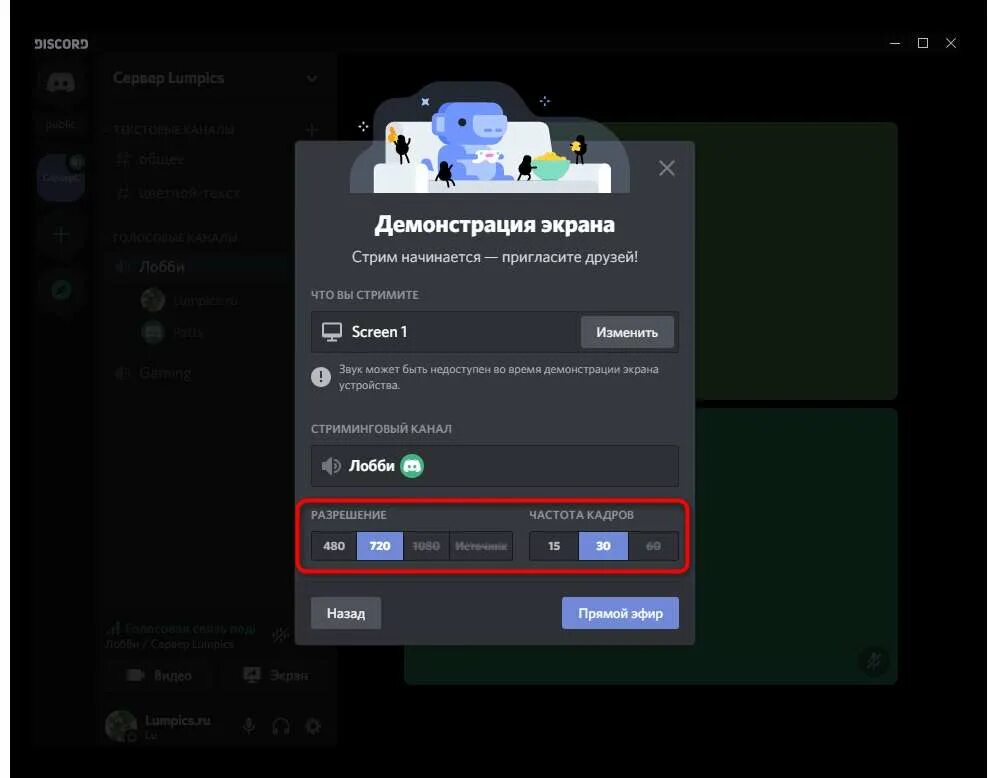Click the exclamation warning icon

coord(321,377)
